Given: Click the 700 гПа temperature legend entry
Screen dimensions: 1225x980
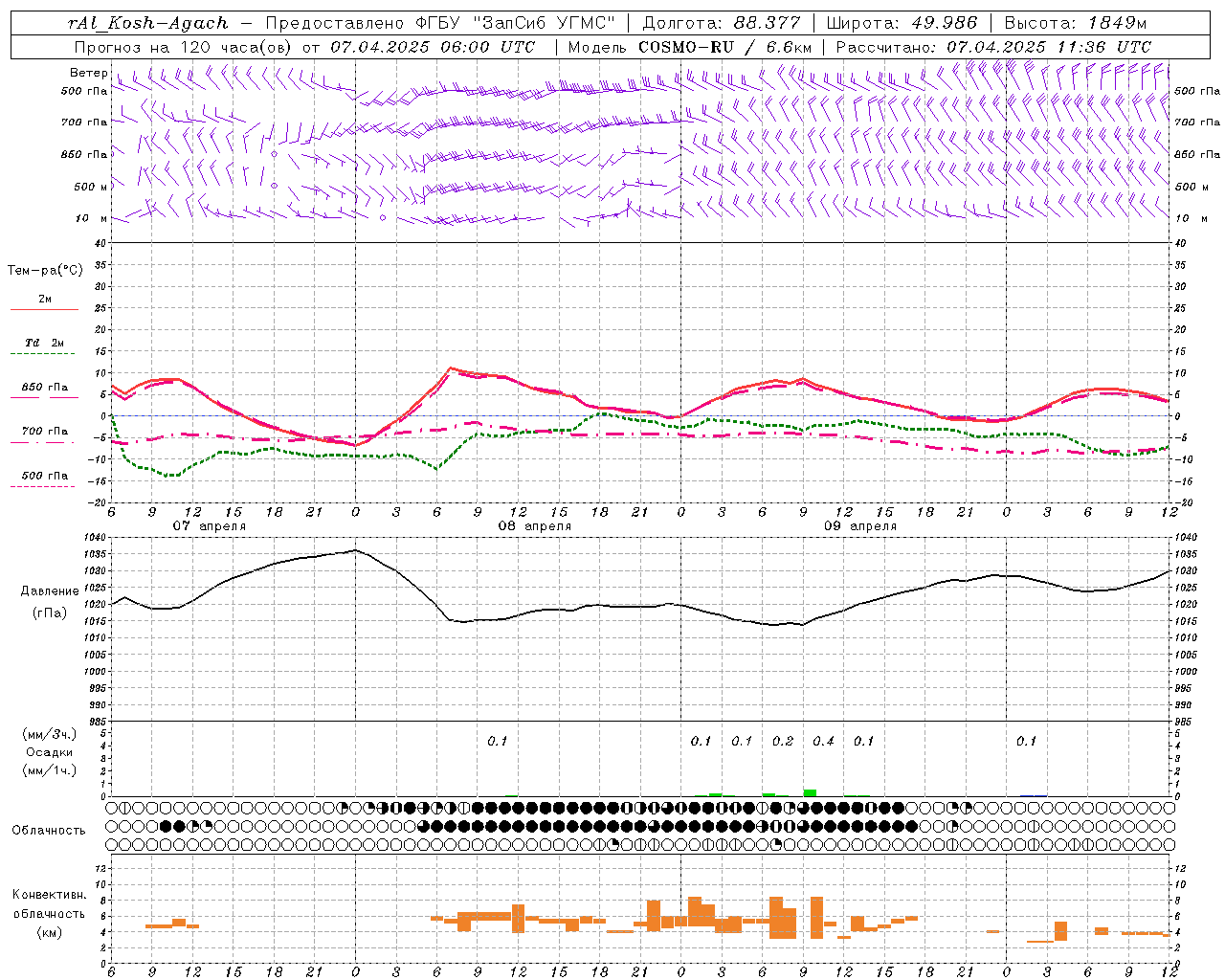Looking at the screenshot, I should click(x=45, y=431).
